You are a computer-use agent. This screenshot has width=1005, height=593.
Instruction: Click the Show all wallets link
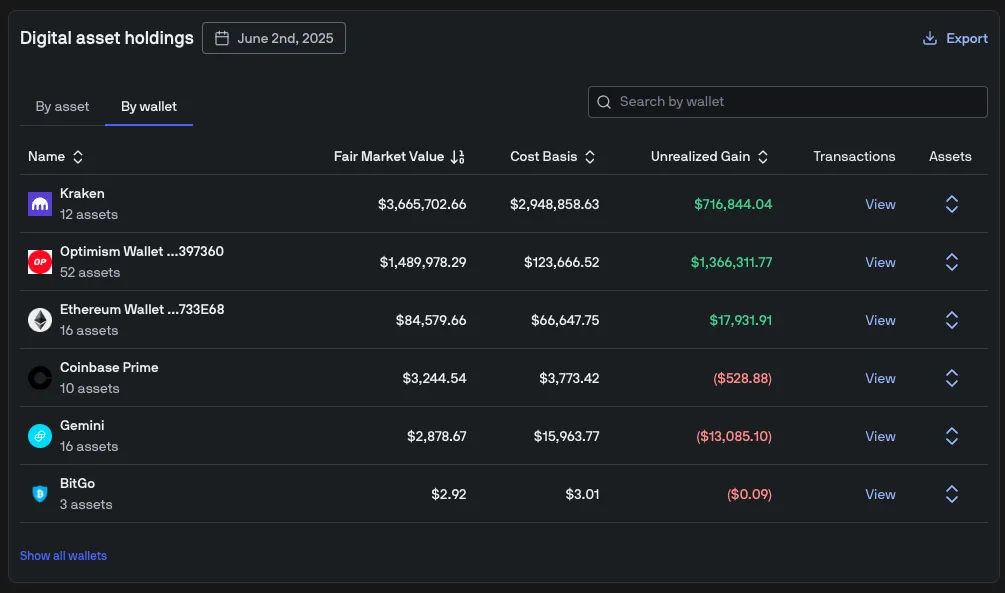pyautogui.click(x=63, y=556)
